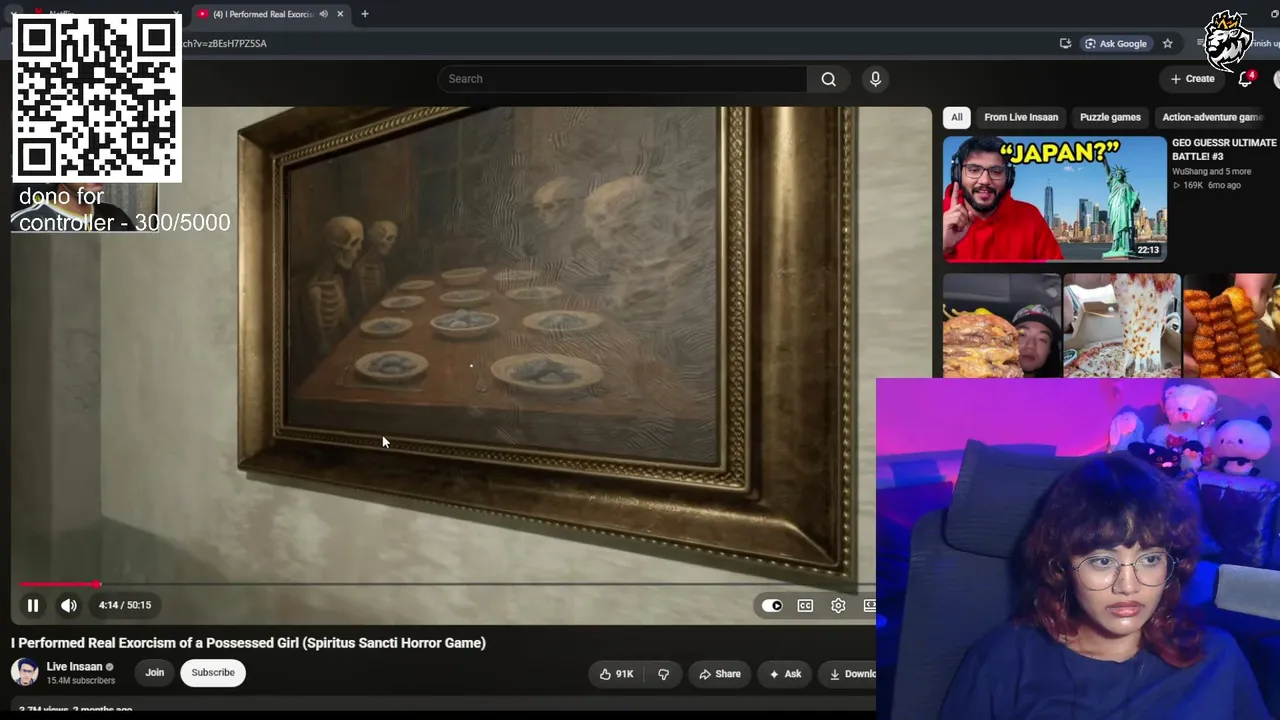Click the 4:14 / 50:15 time display
Viewport: 1280px width, 720px height.
coord(125,605)
